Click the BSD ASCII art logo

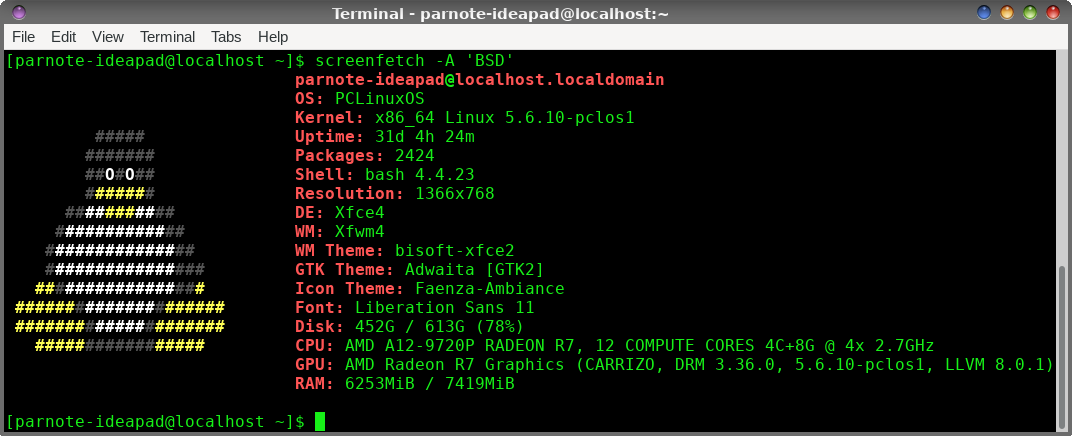click(x=120, y=241)
